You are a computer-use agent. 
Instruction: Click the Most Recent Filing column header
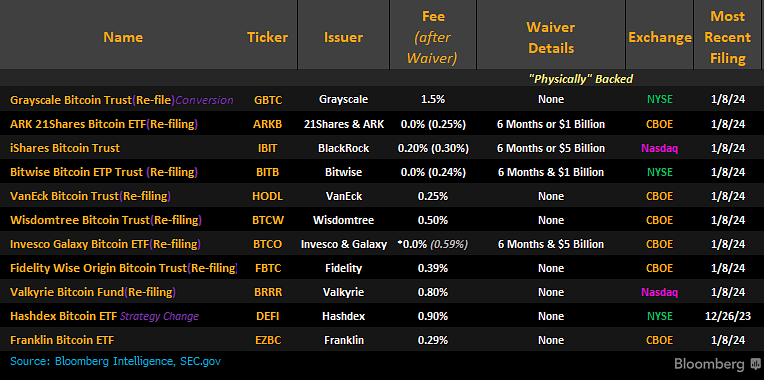(728, 38)
